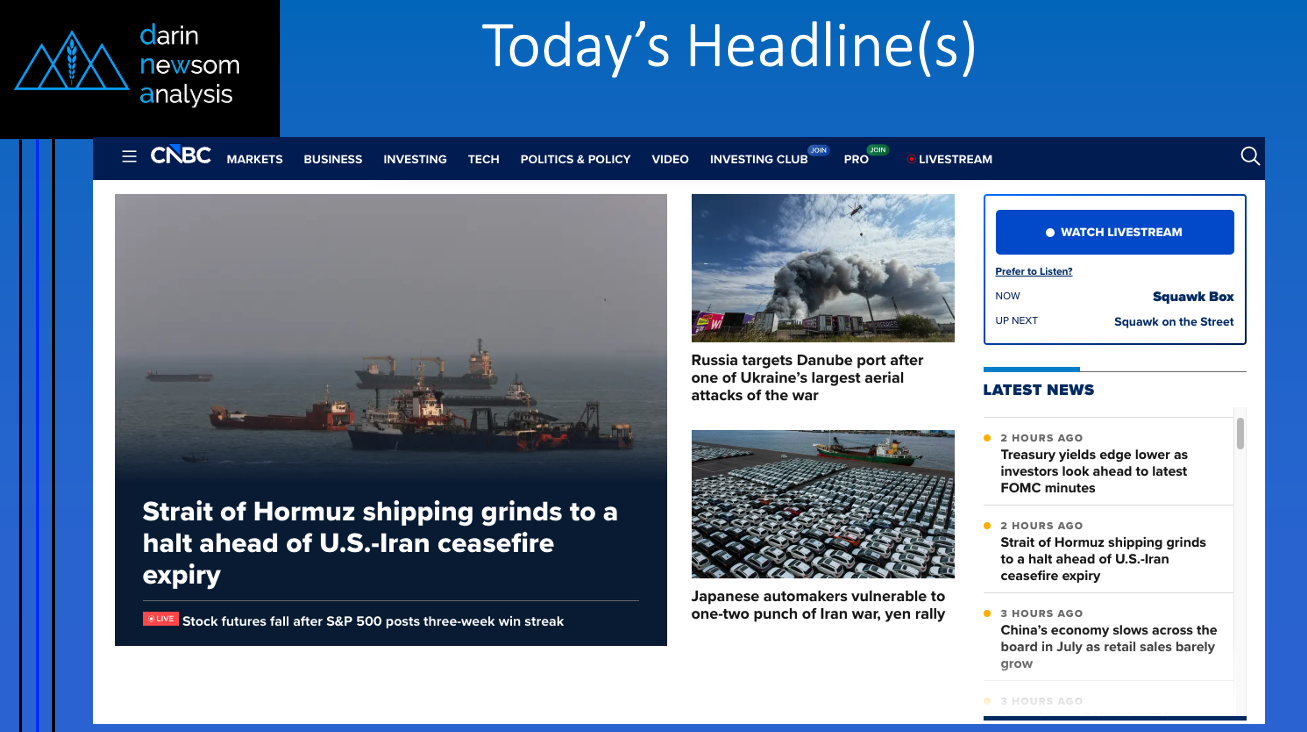
Task: Open Stock futures fall live update
Action: [373, 621]
